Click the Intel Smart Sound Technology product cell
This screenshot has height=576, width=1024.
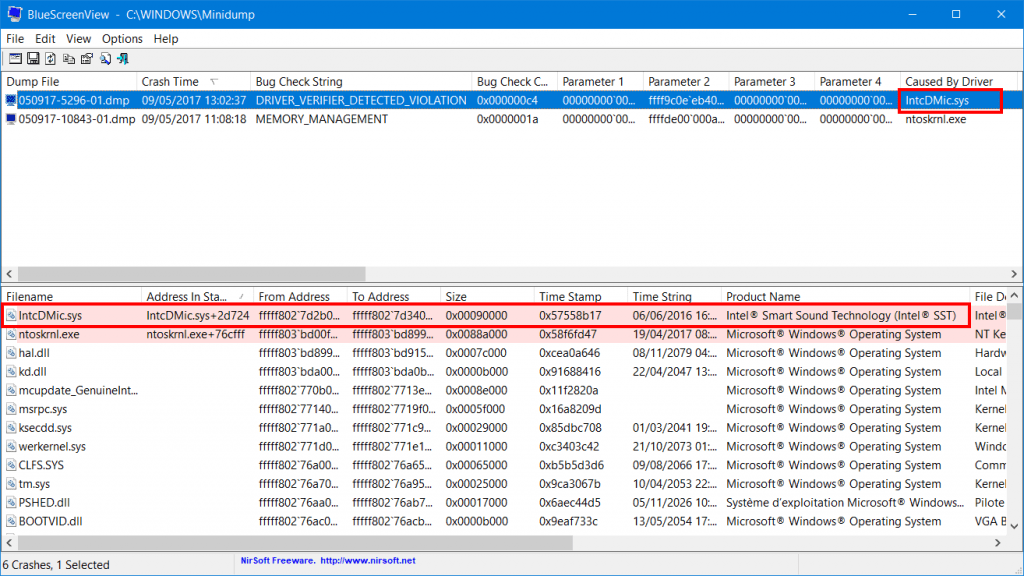841,315
